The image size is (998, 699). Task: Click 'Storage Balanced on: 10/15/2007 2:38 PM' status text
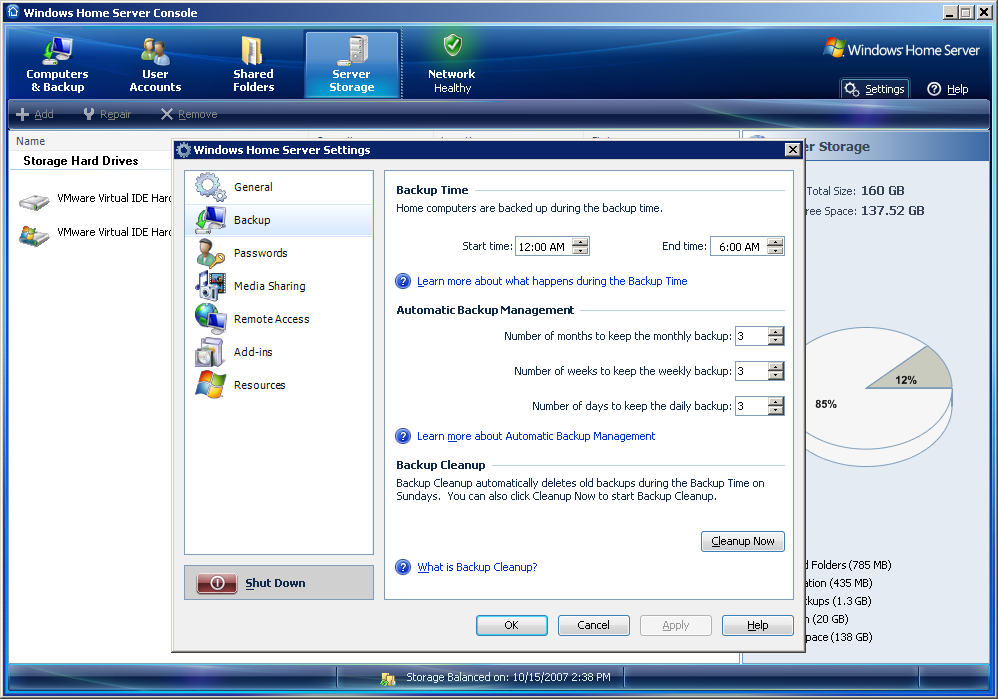coord(508,677)
